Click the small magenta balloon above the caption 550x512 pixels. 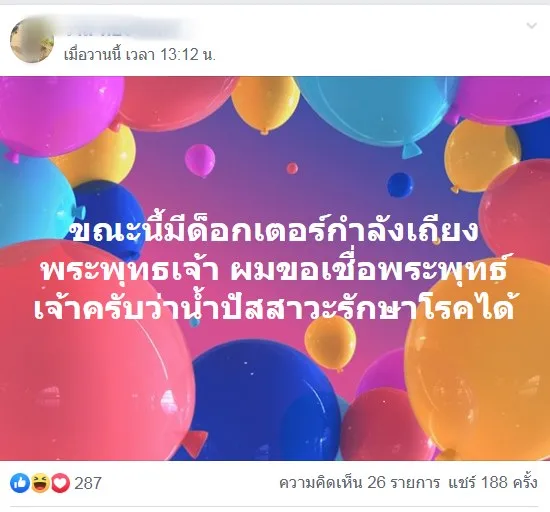200,161
